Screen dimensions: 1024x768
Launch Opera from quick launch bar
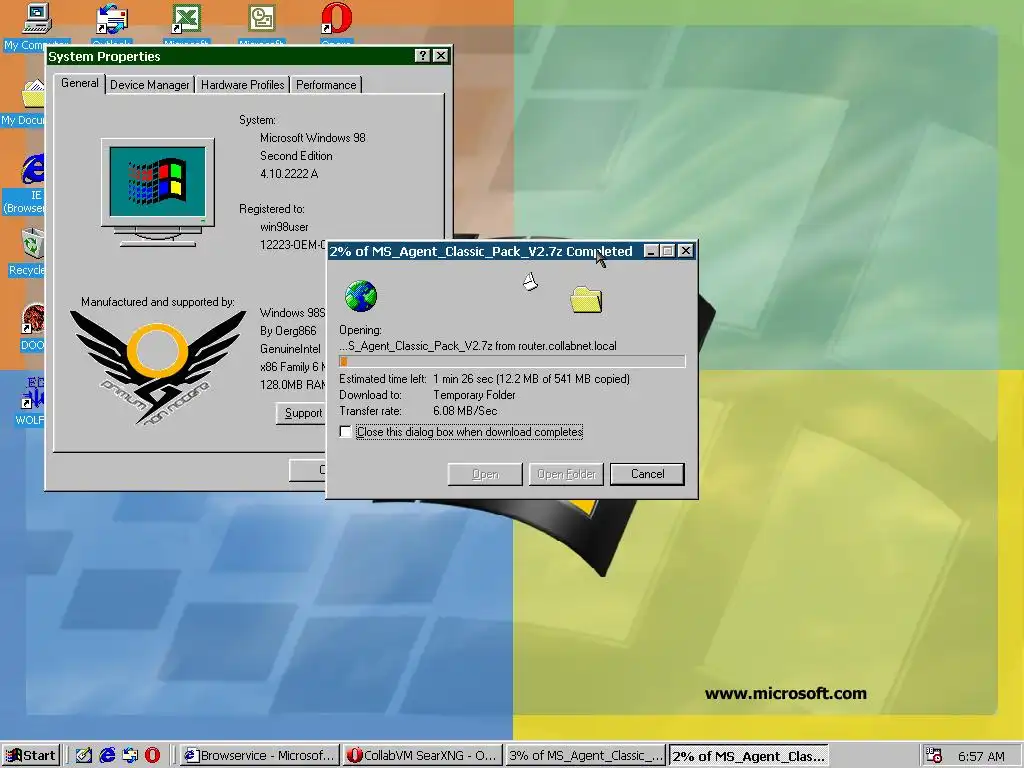pyautogui.click(x=152, y=755)
